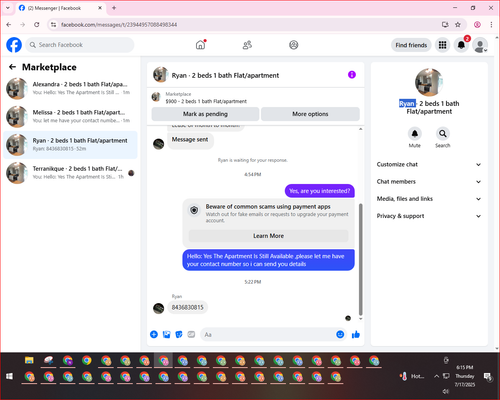Open Chrome three-dot menu
Image resolution: width=500 pixels, height=400 pixels.
point(491,25)
